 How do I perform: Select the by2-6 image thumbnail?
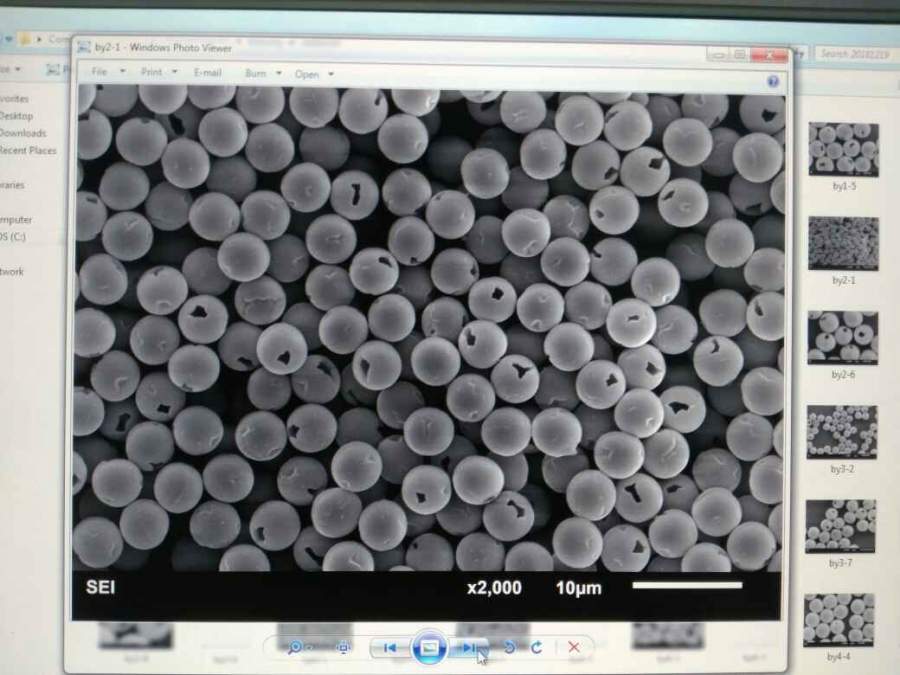842,338
